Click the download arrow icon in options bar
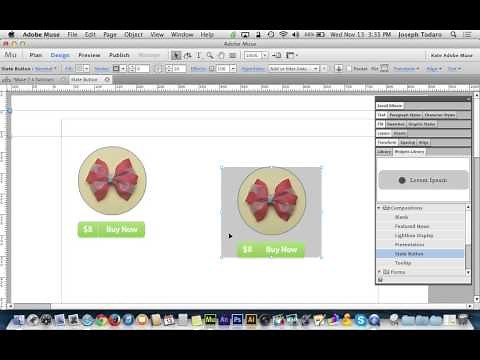This screenshot has height=360, width=480. (339, 69)
